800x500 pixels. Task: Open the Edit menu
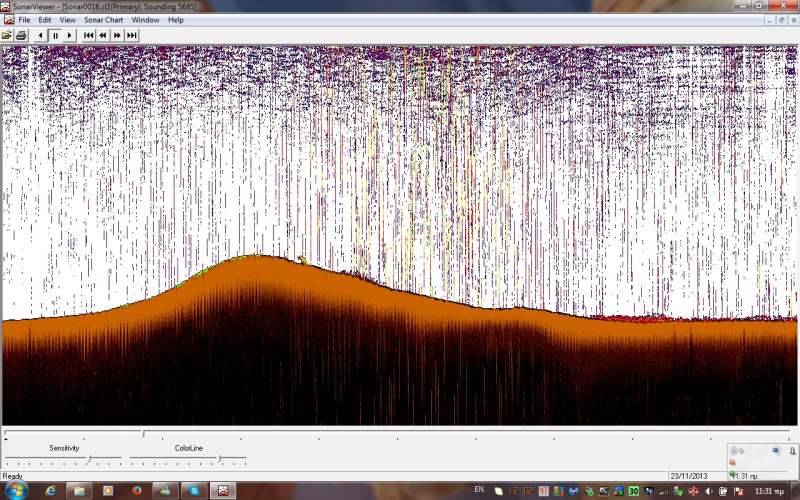point(45,20)
